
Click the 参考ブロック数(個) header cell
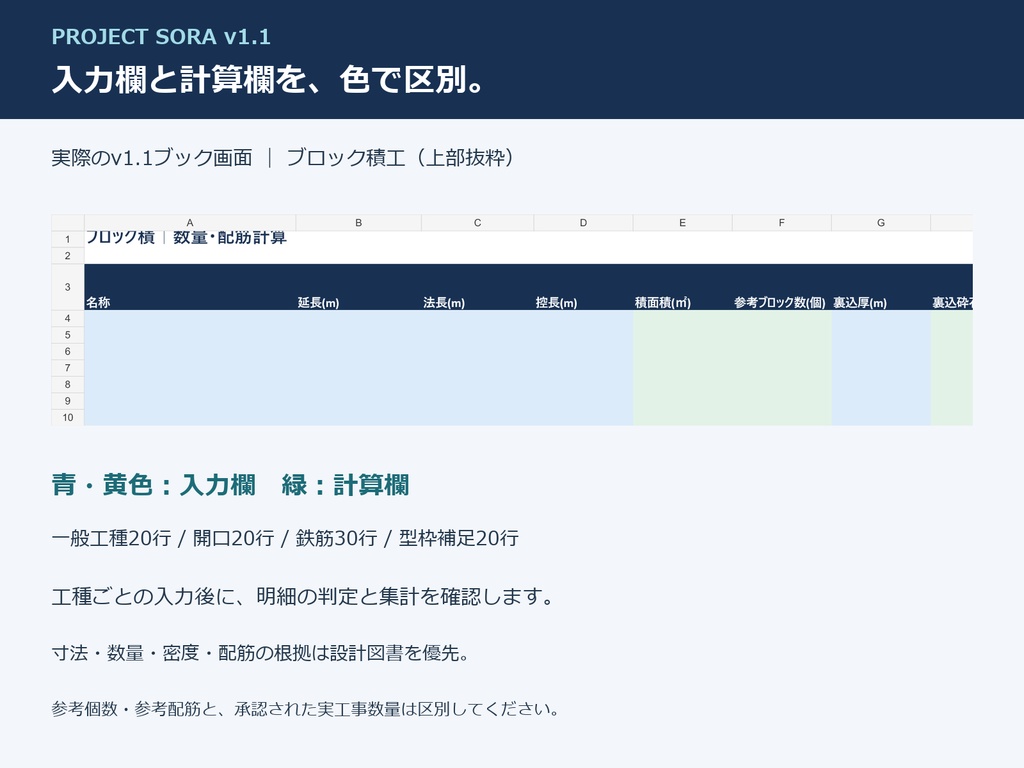pyautogui.click(x=782, y=287)
